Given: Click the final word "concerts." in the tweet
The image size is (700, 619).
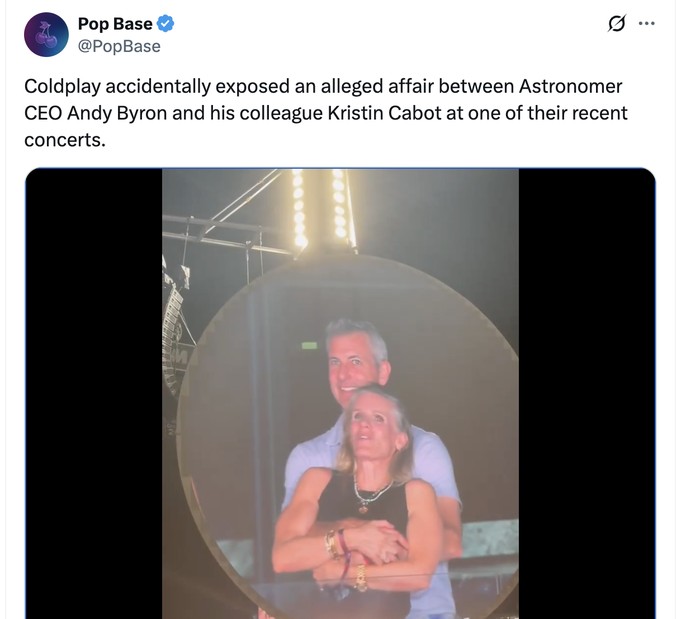Looking at the screenshot, I should pyautogui.click(x=64, y=140).
